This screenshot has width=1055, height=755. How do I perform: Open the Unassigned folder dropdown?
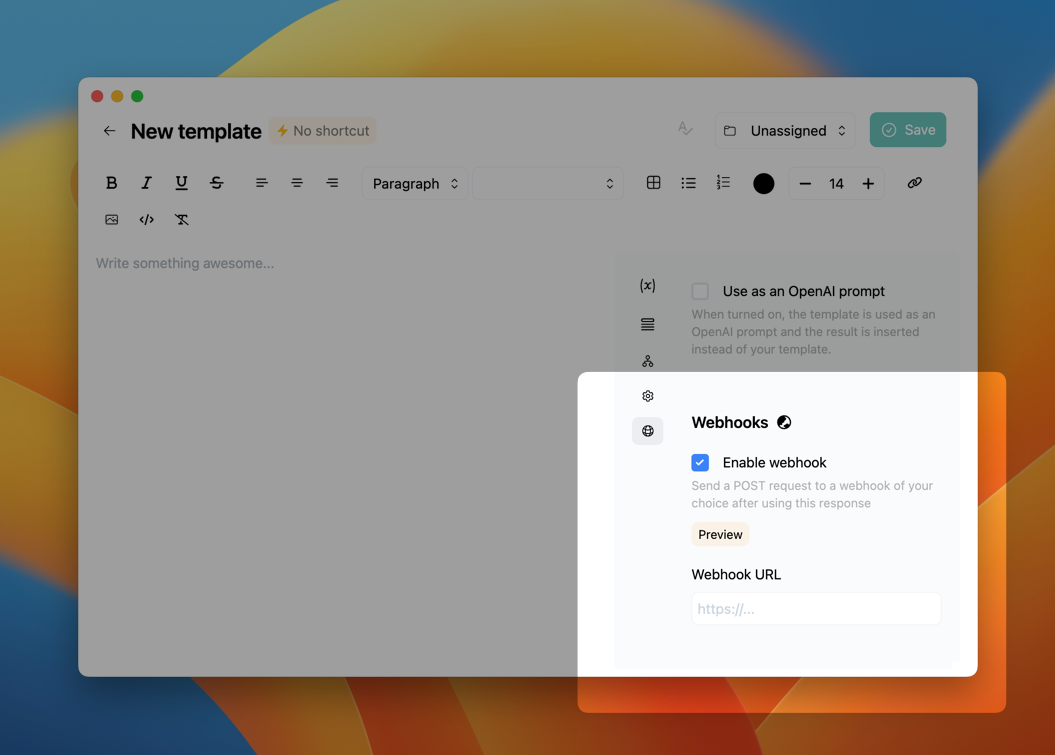tap(784, 130)
